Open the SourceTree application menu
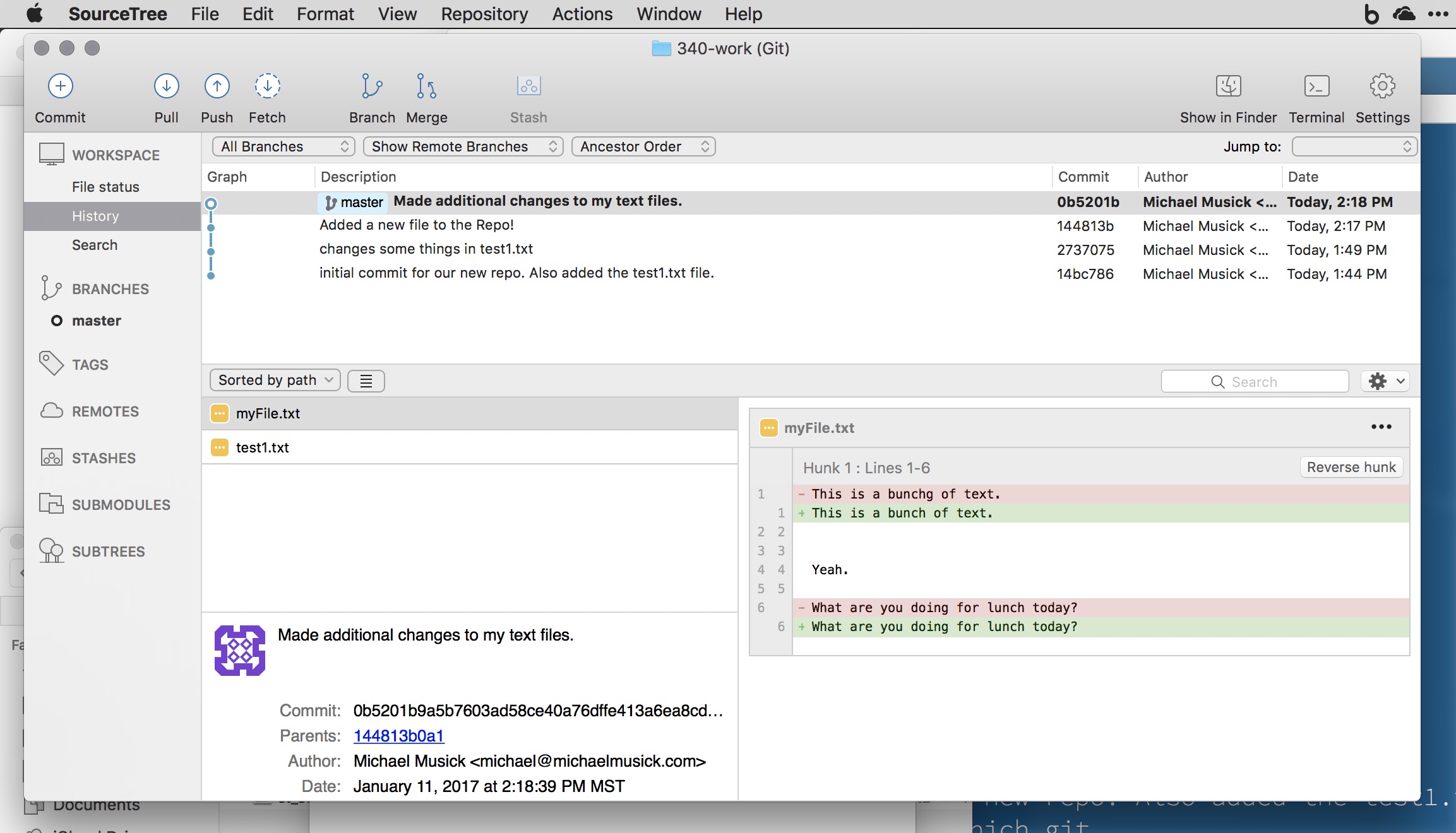This screenshot has height=833, width=1456. pyautogui.click(x=117, y=14)
